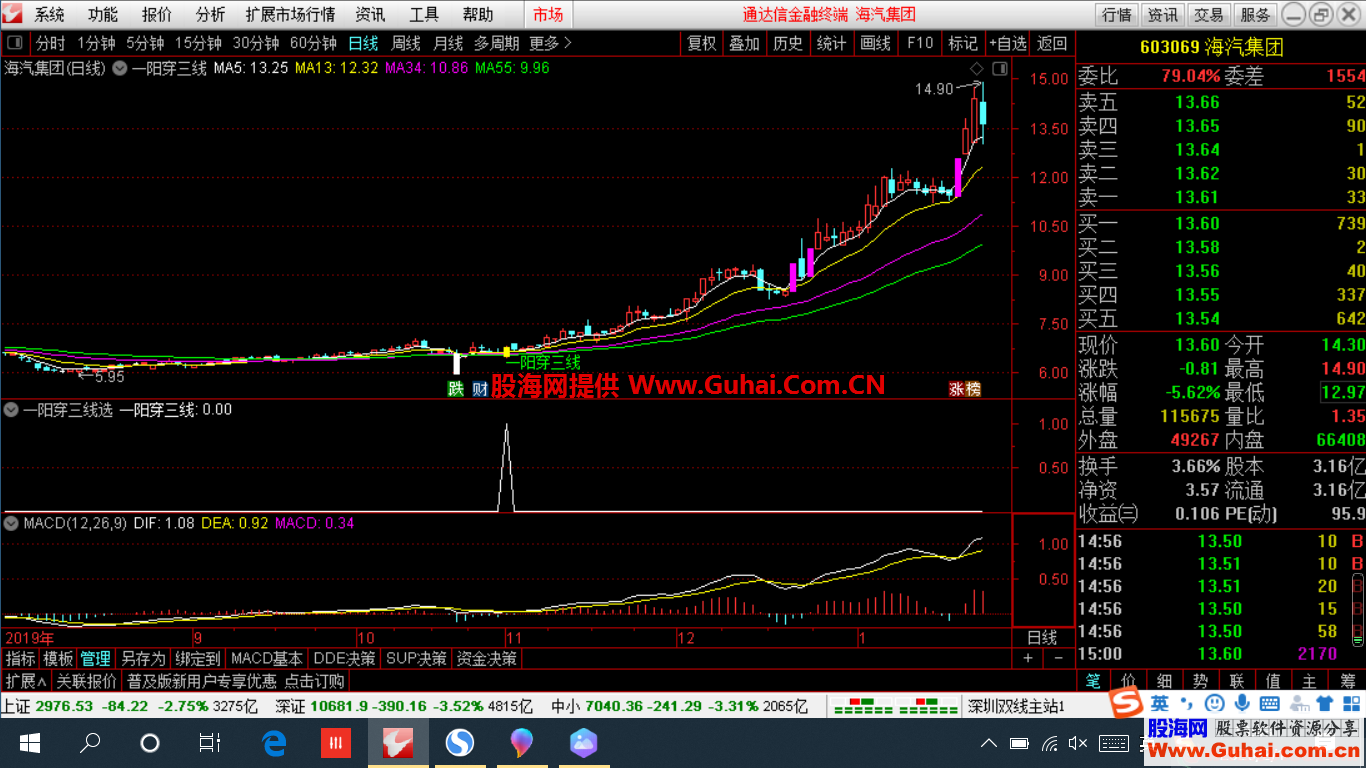The width and height of the screenshot is (1366, 768).
Task: Open Windows taskbar search
Action: tap(90, 743)
